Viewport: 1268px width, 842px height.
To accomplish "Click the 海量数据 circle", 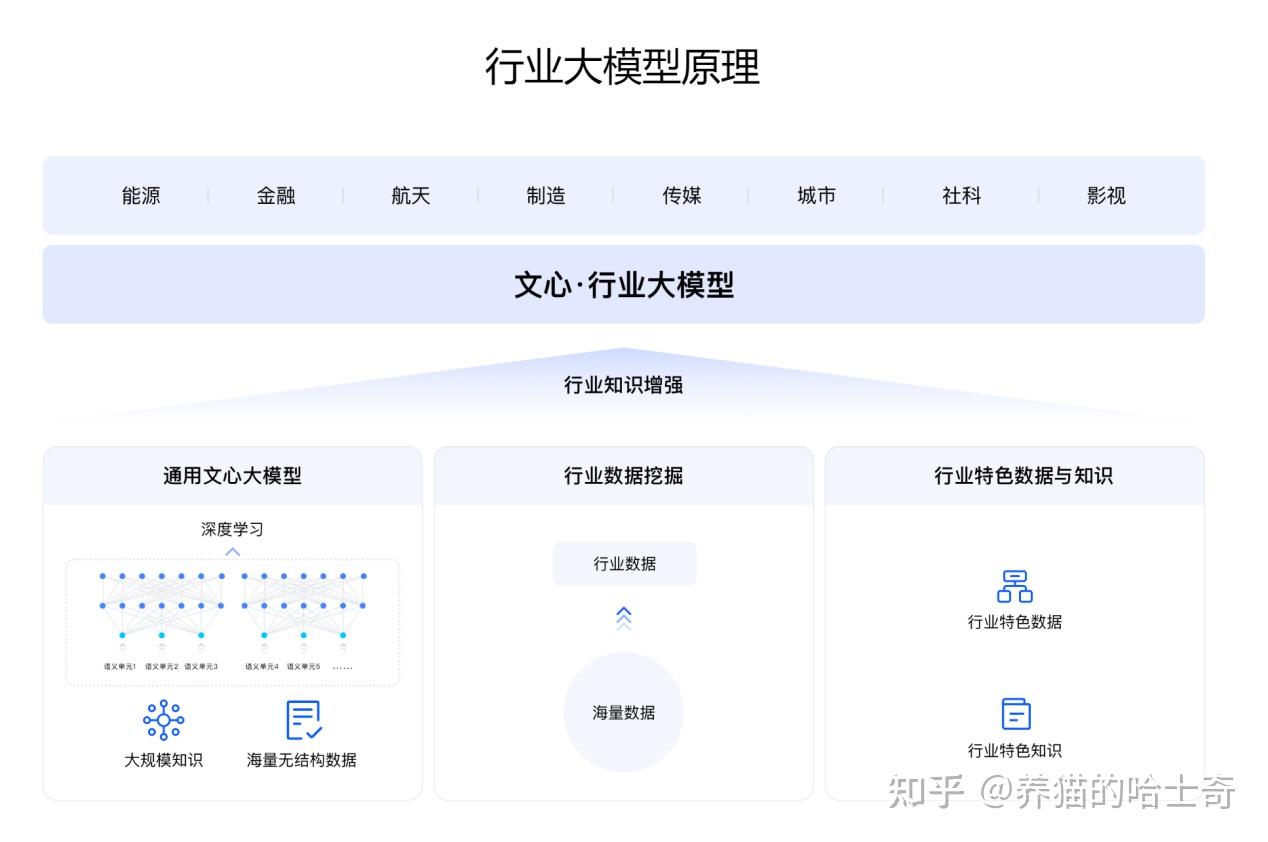I will pos(624,712).
